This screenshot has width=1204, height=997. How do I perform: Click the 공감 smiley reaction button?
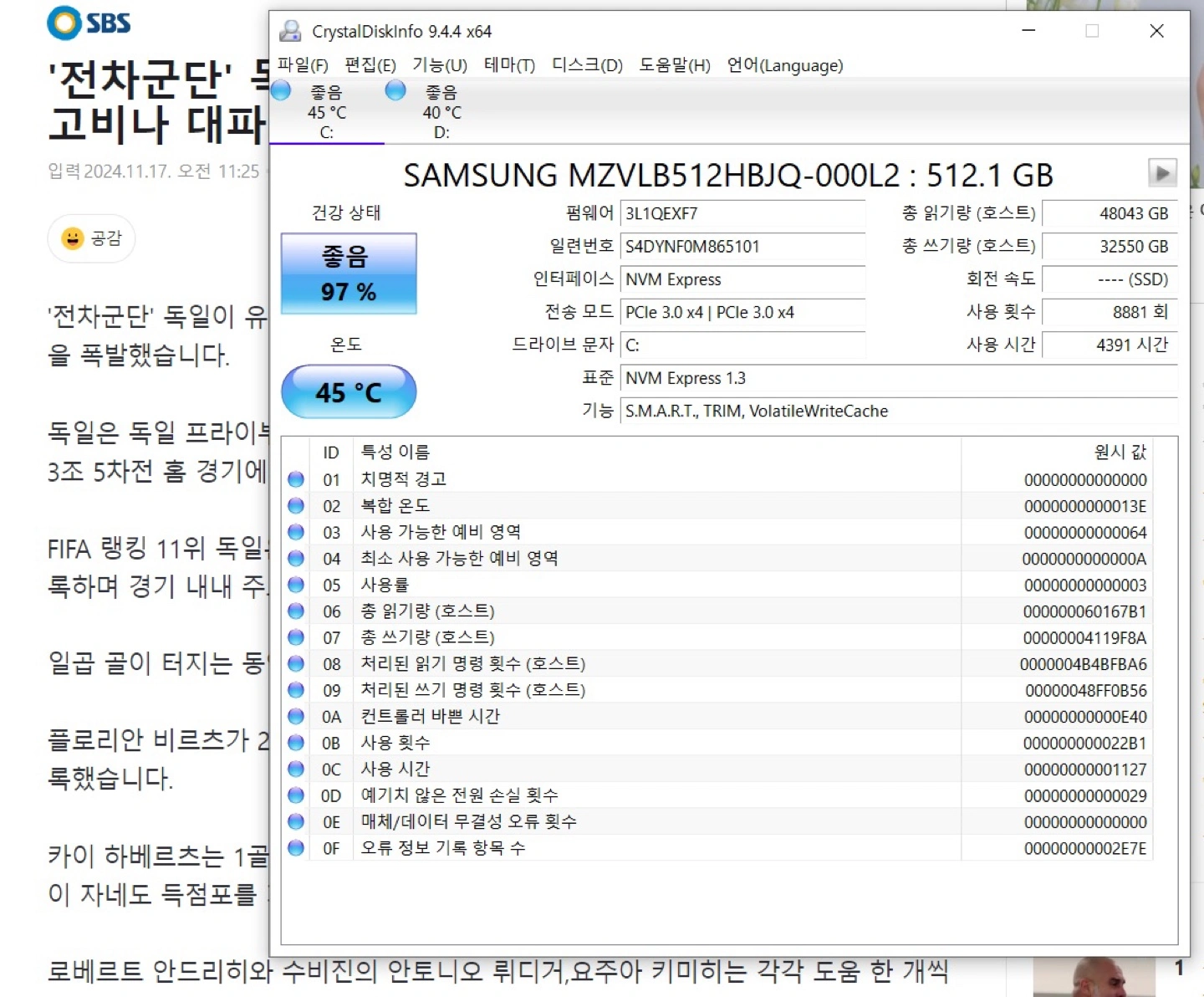(x=91, y=238)
